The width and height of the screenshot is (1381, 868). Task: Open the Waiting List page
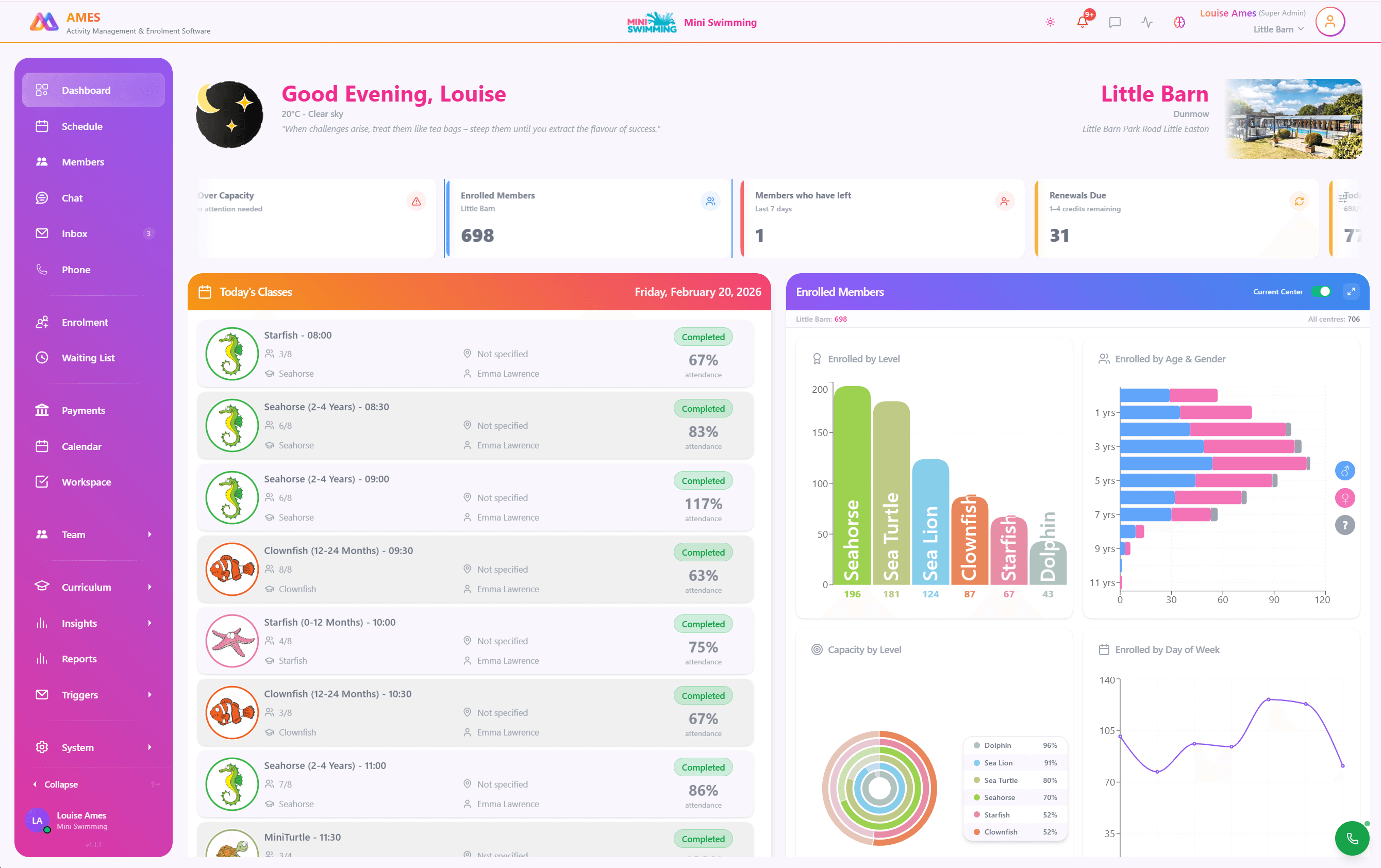[x=93, y=358]
